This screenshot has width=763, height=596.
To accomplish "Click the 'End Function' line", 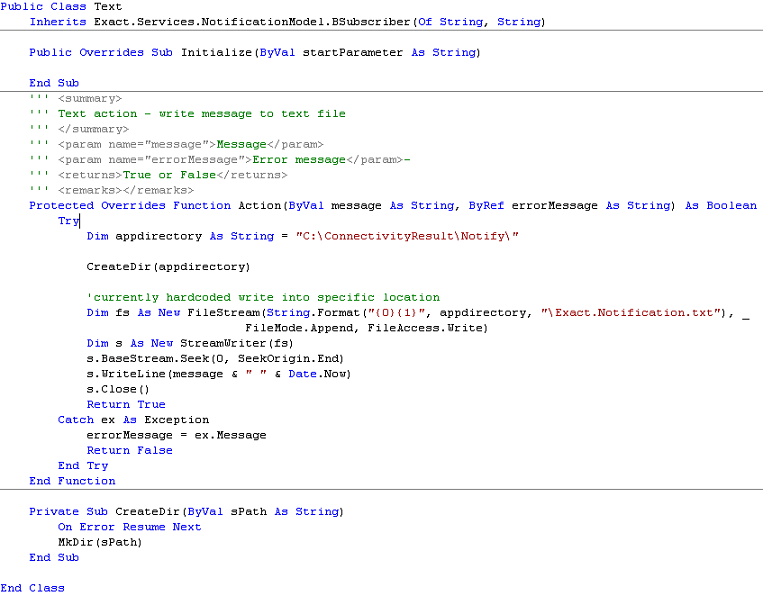I will tap(72, 481).
